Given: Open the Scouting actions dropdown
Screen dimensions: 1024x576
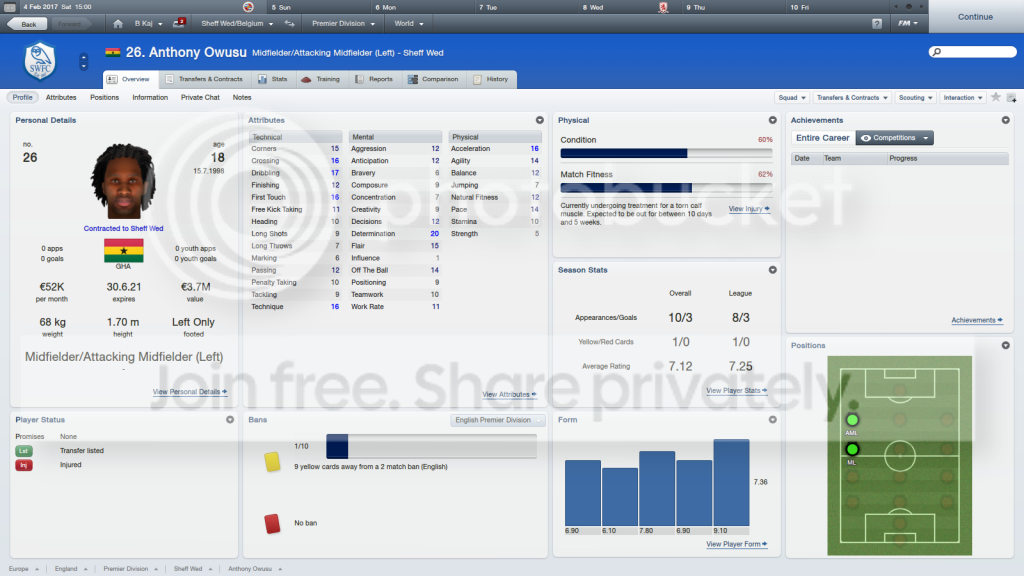Looking at the screenshot, I should (x=916, y=97).
